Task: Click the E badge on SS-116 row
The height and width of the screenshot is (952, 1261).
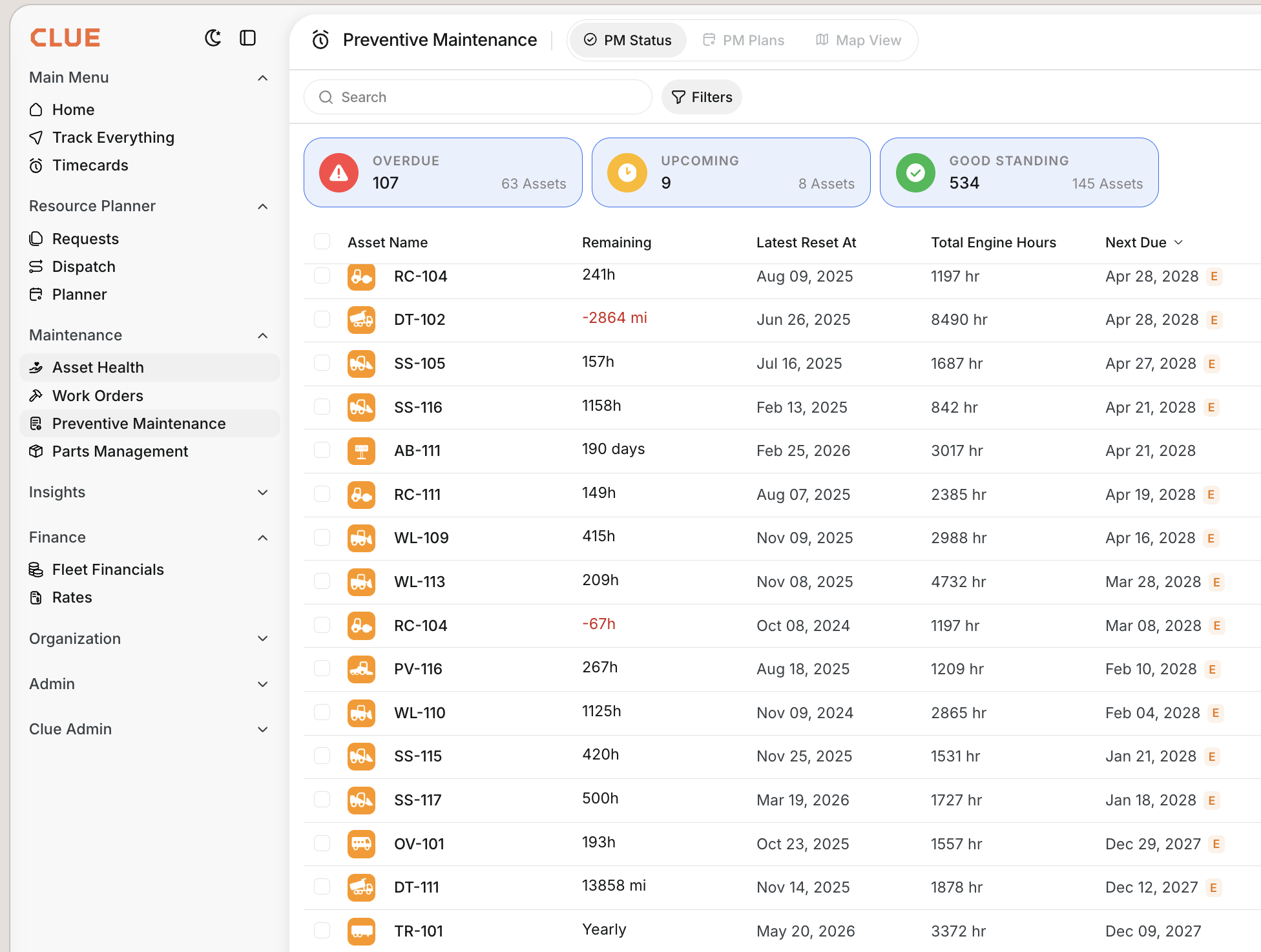Action: point(1211,408)
